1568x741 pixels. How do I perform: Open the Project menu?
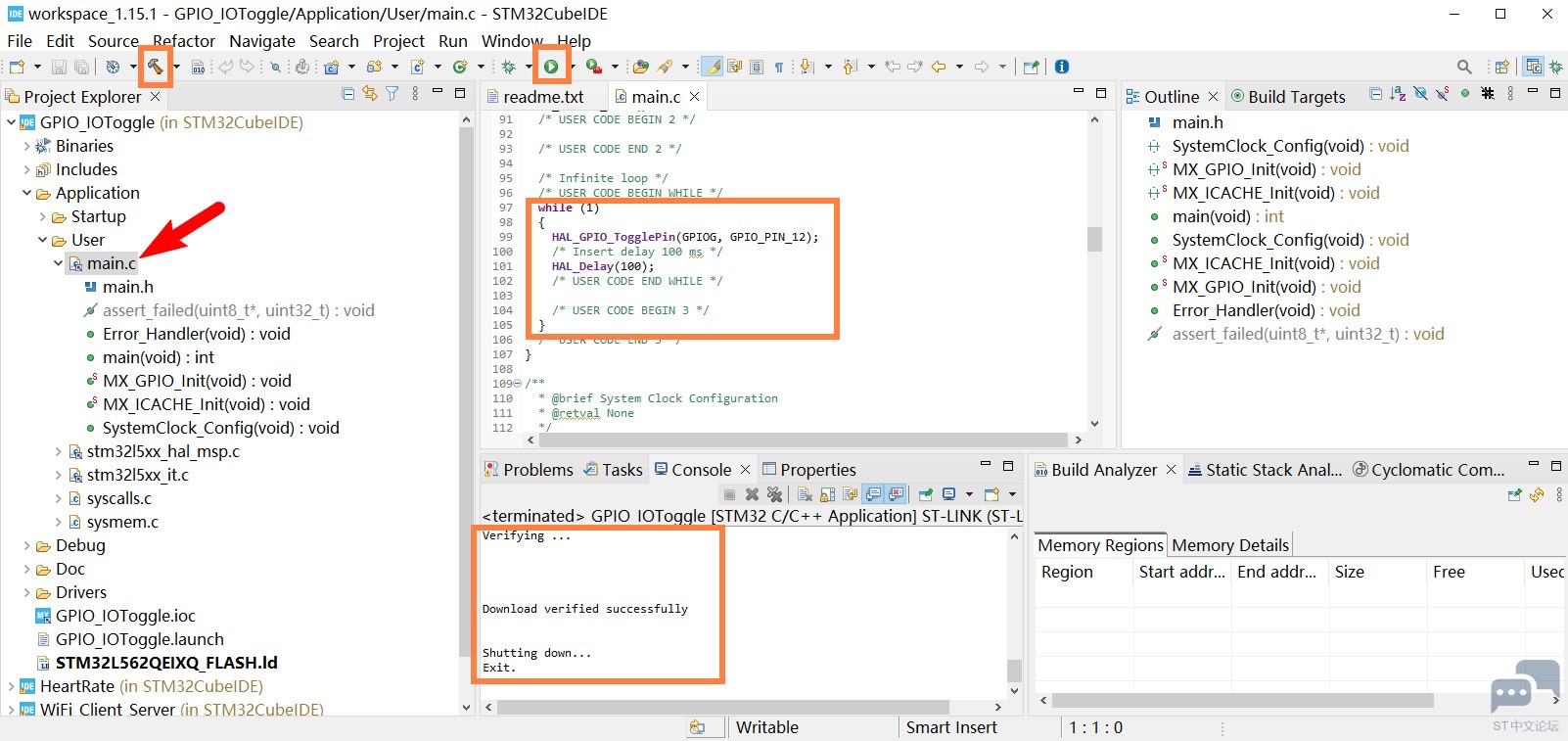398,41
